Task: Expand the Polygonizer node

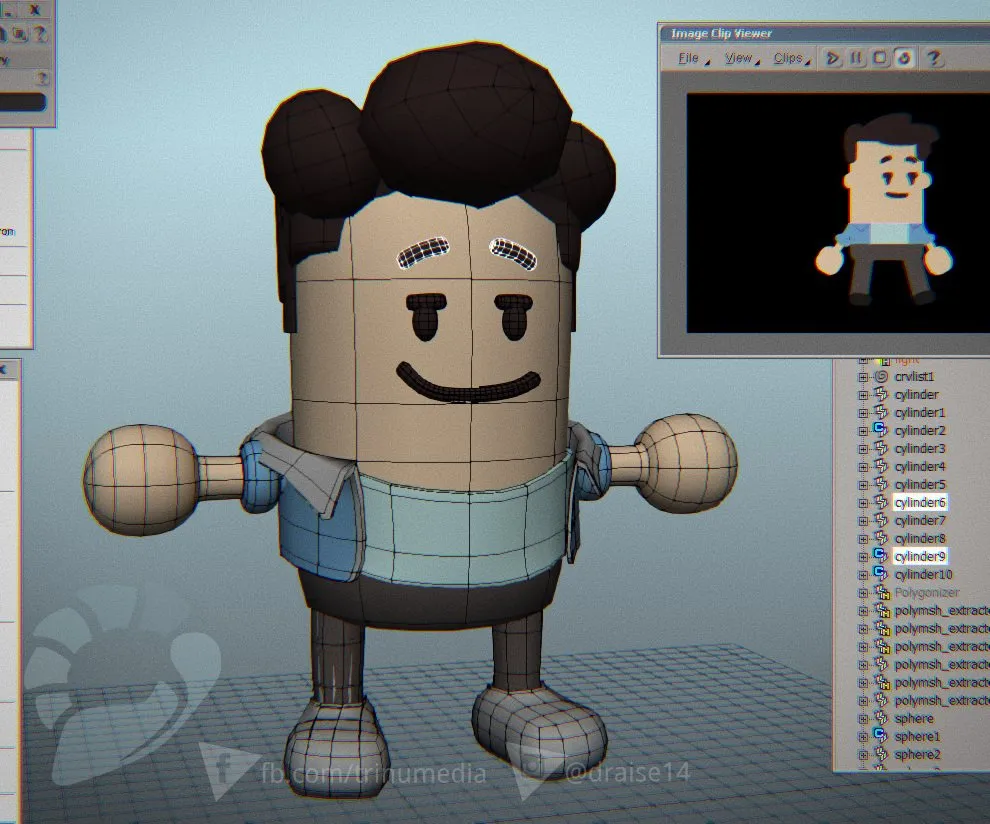Action: (x=864, y=593)
